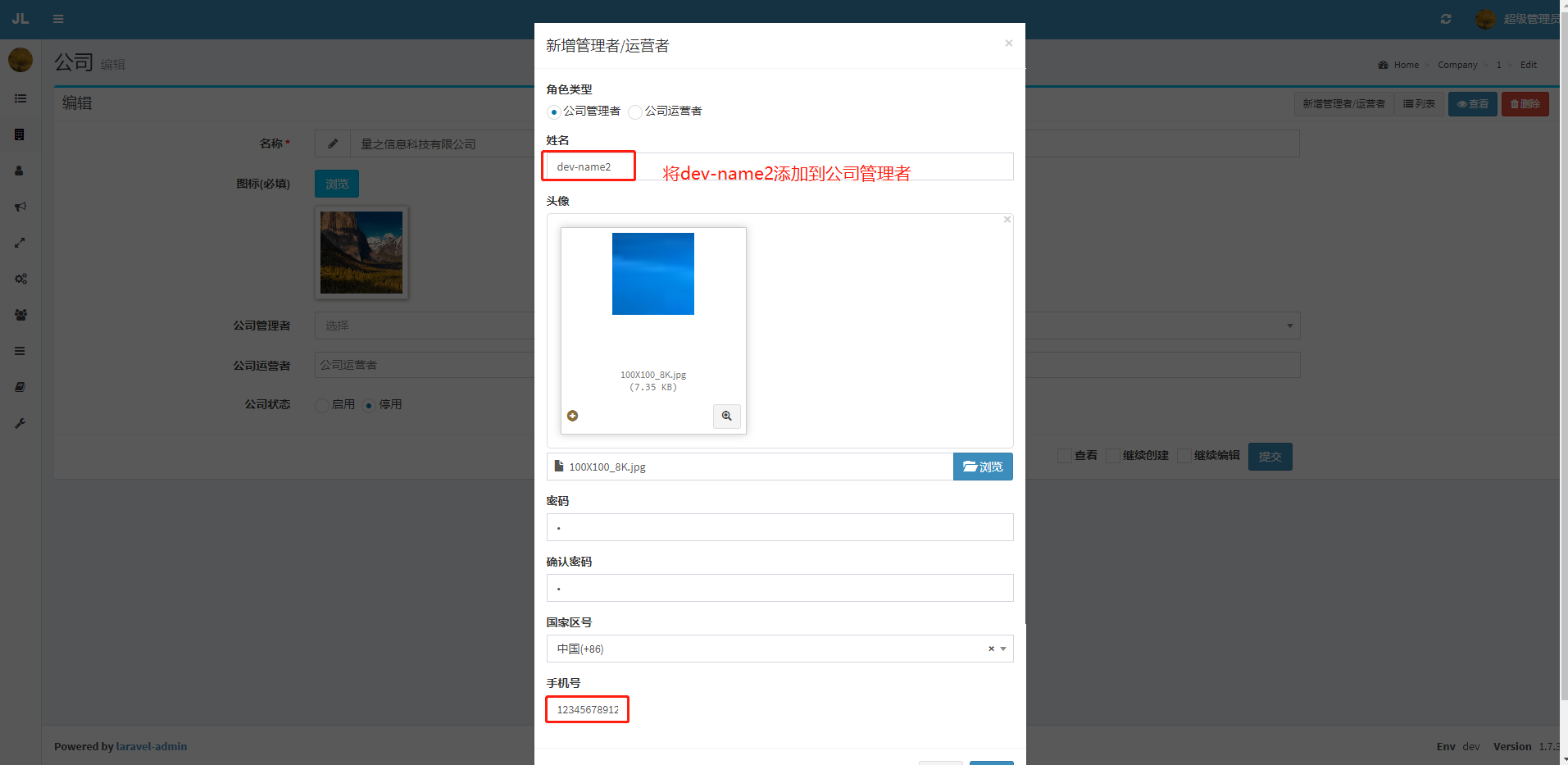
Task: Check the 查看 checkbox in form footer
Action: click(1065, 456)
